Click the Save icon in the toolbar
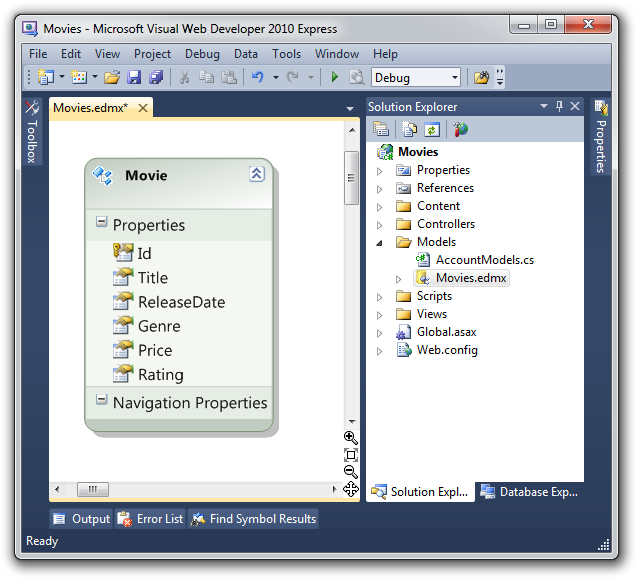 click(135, 77)
